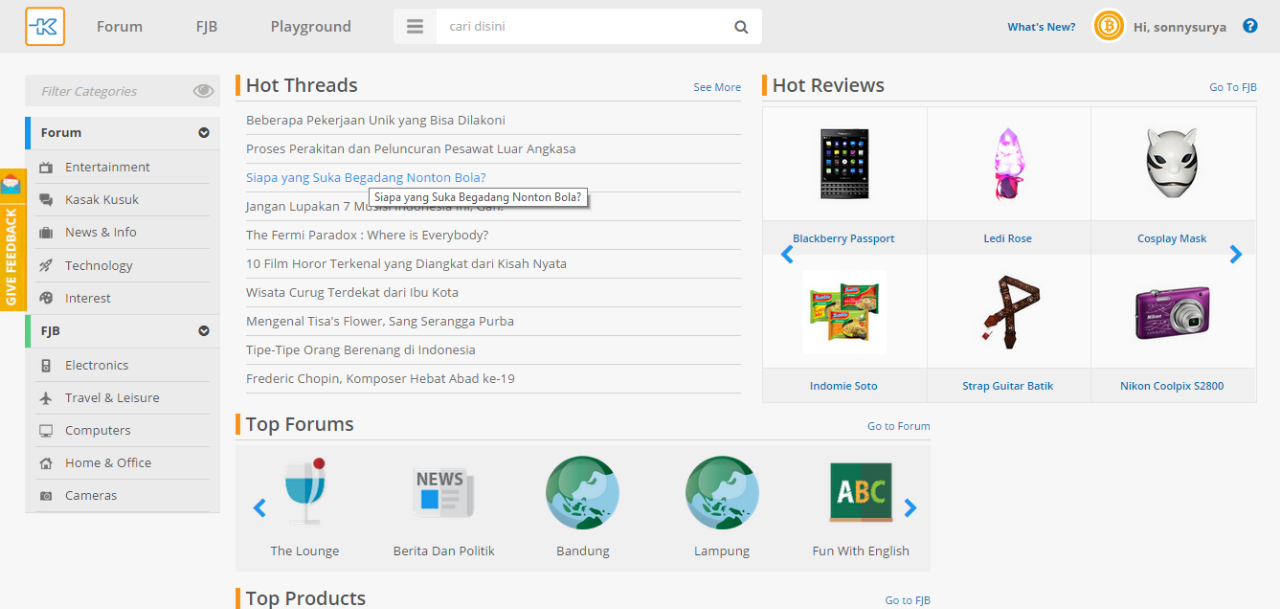
Task: Open thread The Fermi Paradox
Action: click(367, 235)
